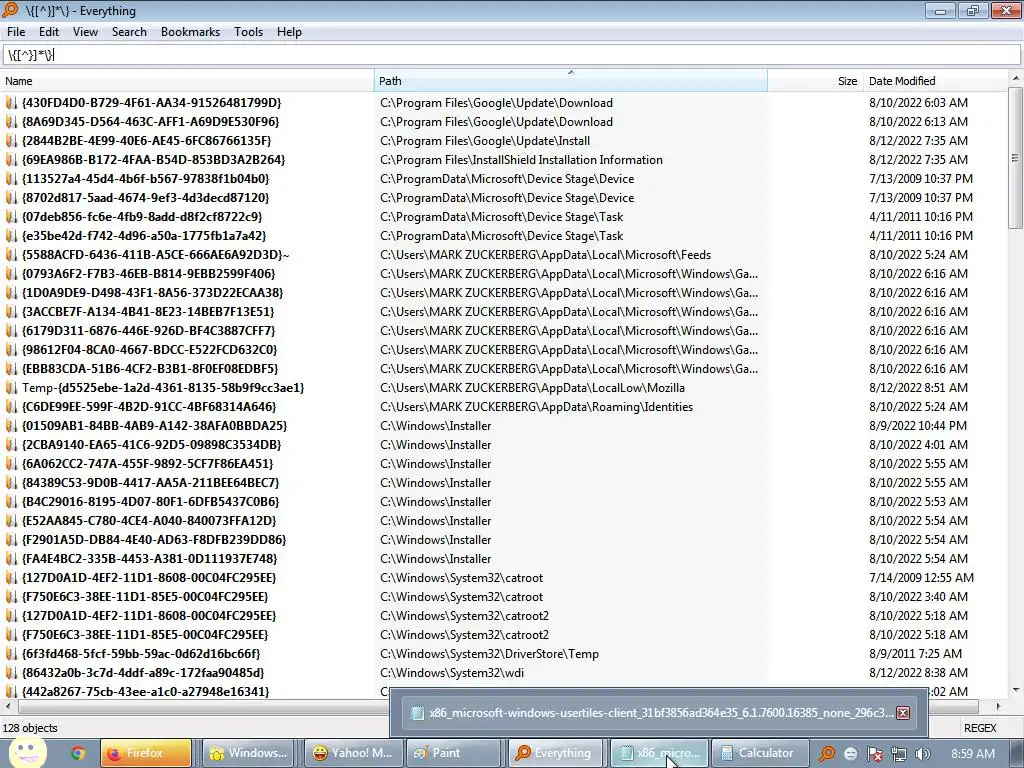Click folder icon of {113527a4-45d4-4b6f-b567-97838f1b04b0}
This screenshot has width=1024, height=768.
[x=10, y=178]
